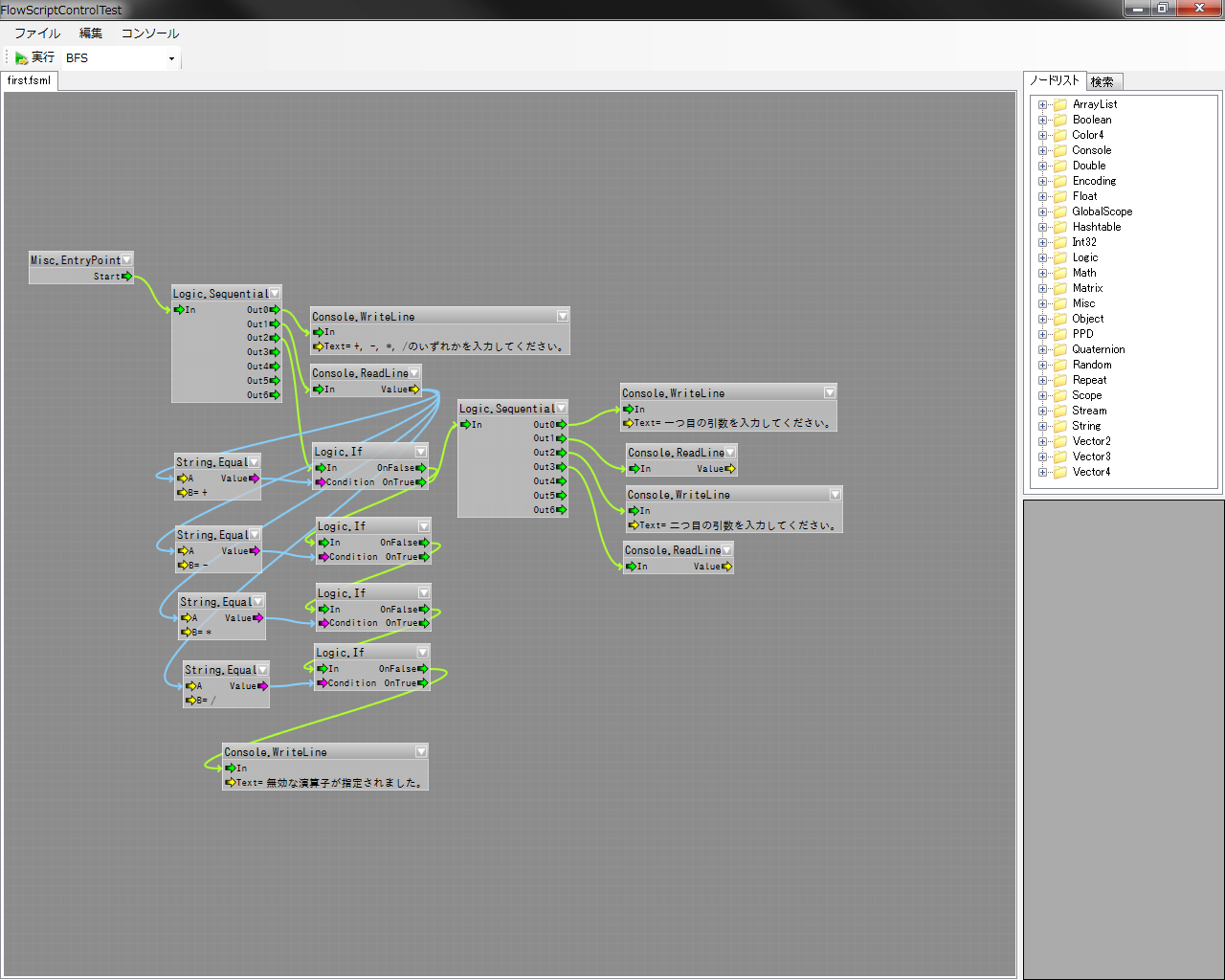Click the Out0 port of left Logic.Sequential
The height and width of the screenshot is (980, 1225).
pos(275,310)
